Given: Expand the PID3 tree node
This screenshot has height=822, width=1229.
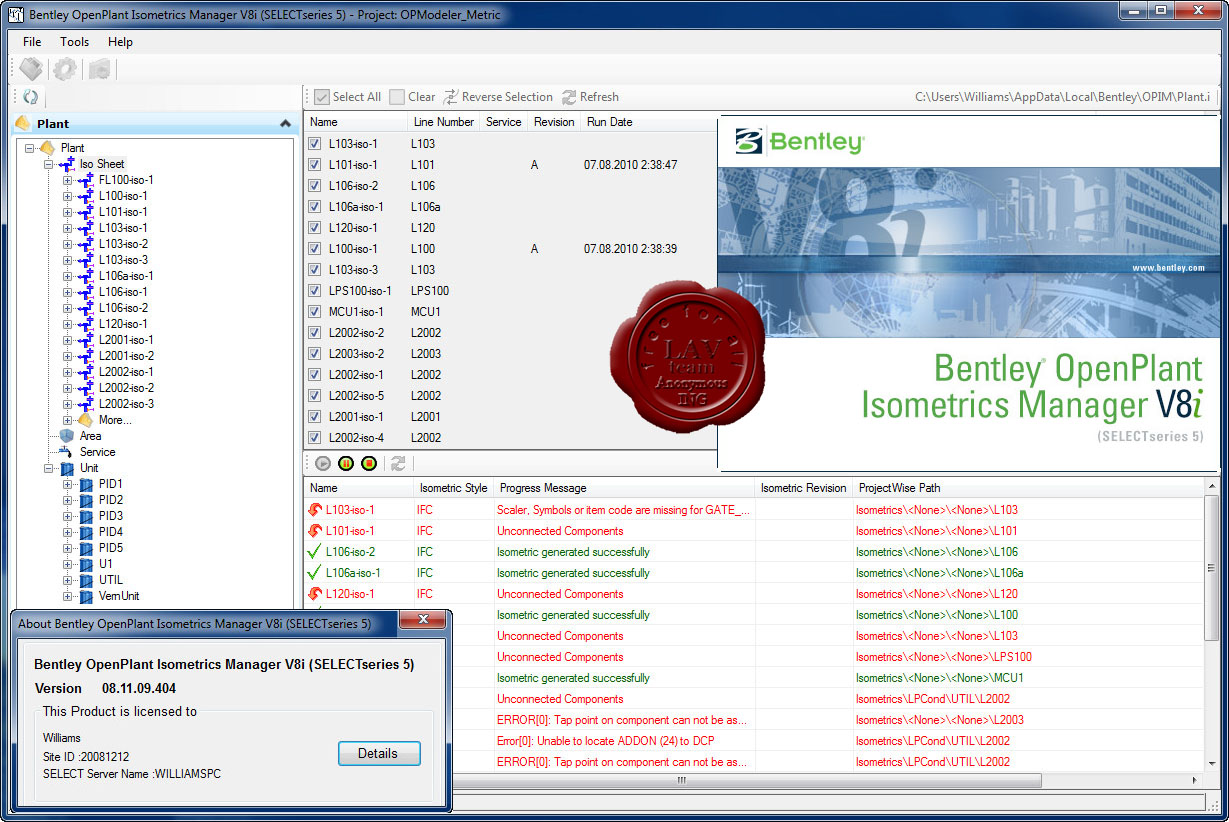Looking at the screenshot, I should point(68,516).
